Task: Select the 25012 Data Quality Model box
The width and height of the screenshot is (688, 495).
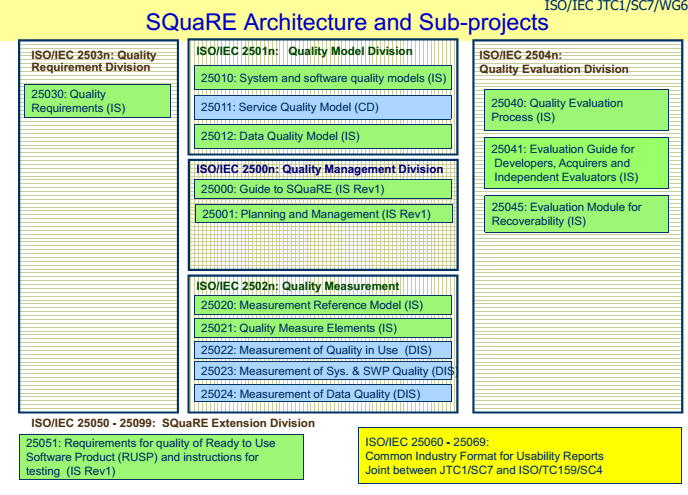Action: [x=323, y=136]
